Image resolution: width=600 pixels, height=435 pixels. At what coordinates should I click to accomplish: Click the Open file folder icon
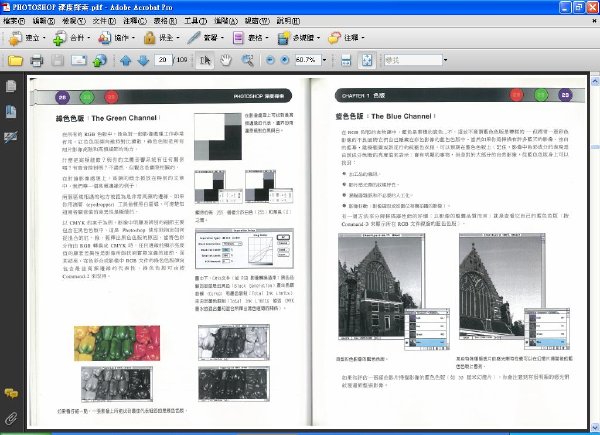pyautogui.click(x=15, y=60)
